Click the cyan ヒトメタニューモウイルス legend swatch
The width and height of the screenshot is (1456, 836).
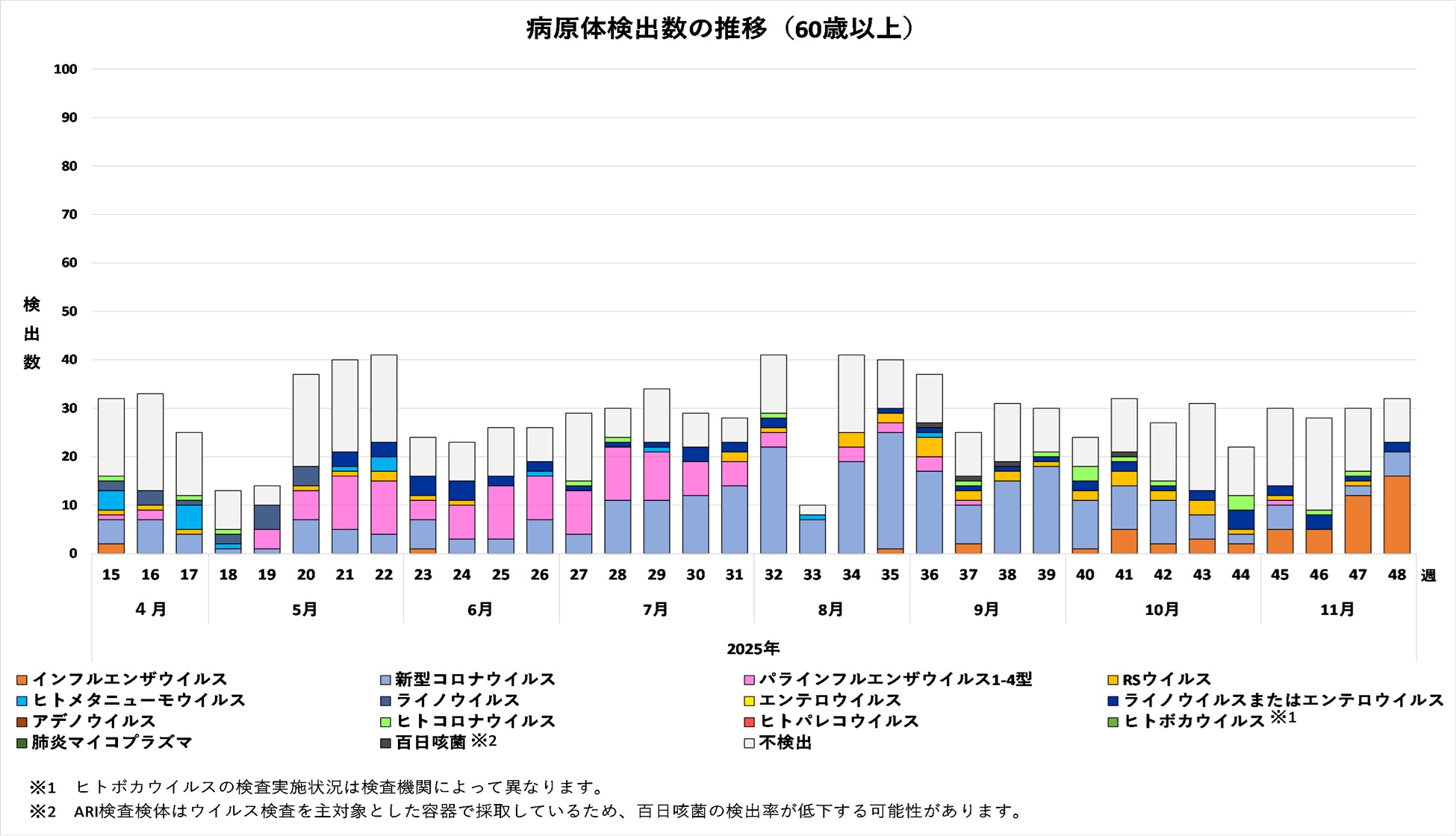[x=22, y=701]
